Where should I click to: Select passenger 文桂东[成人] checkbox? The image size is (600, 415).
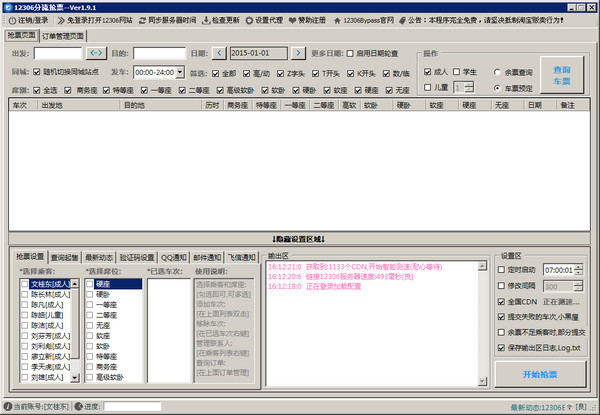pyautogui.click(x=24, y=284)
